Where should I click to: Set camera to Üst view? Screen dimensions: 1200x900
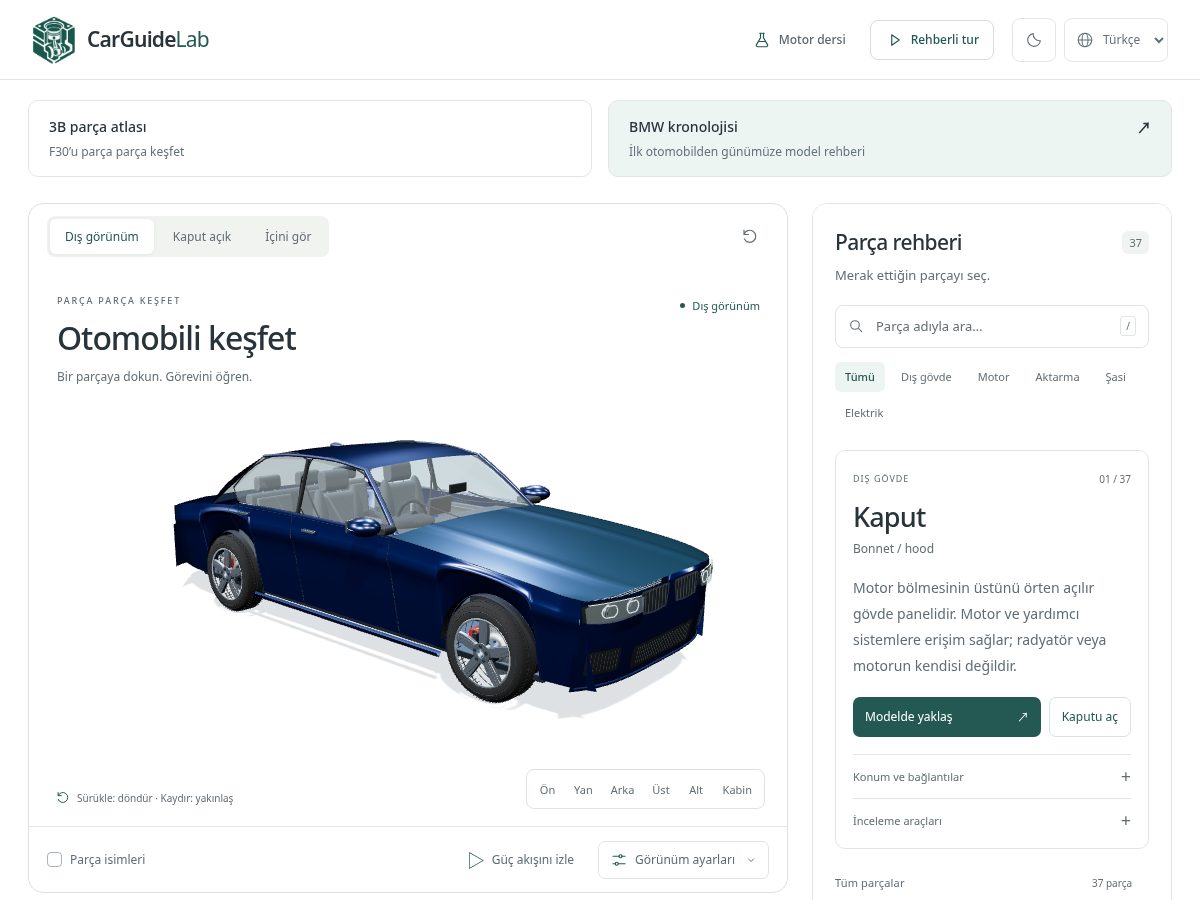[661, 790]
